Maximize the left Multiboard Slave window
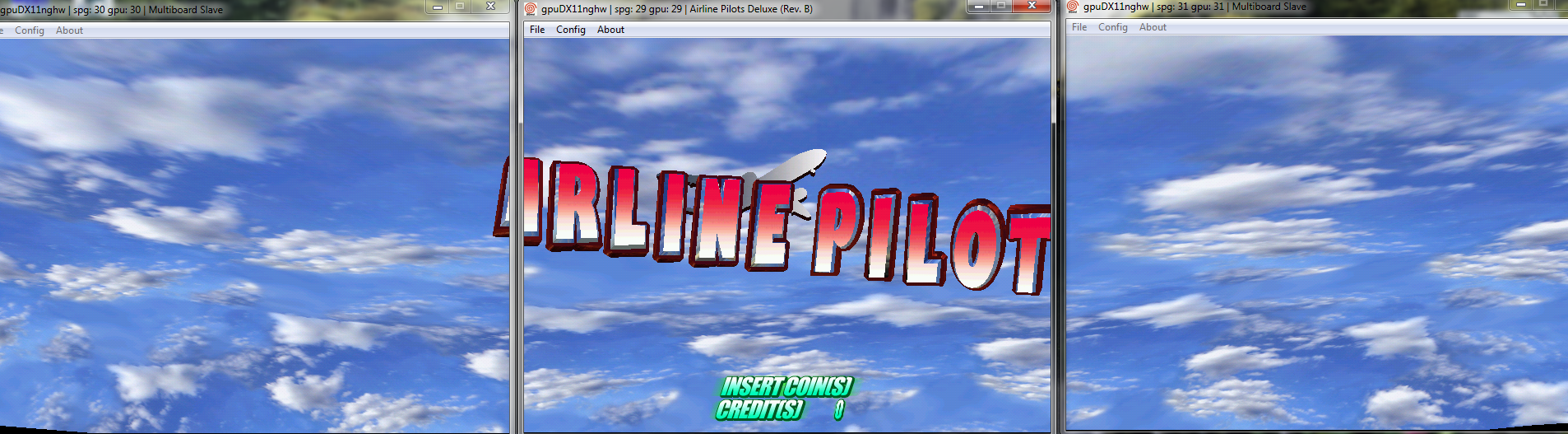Viewport: 1568px width, 434px height. 461,7
